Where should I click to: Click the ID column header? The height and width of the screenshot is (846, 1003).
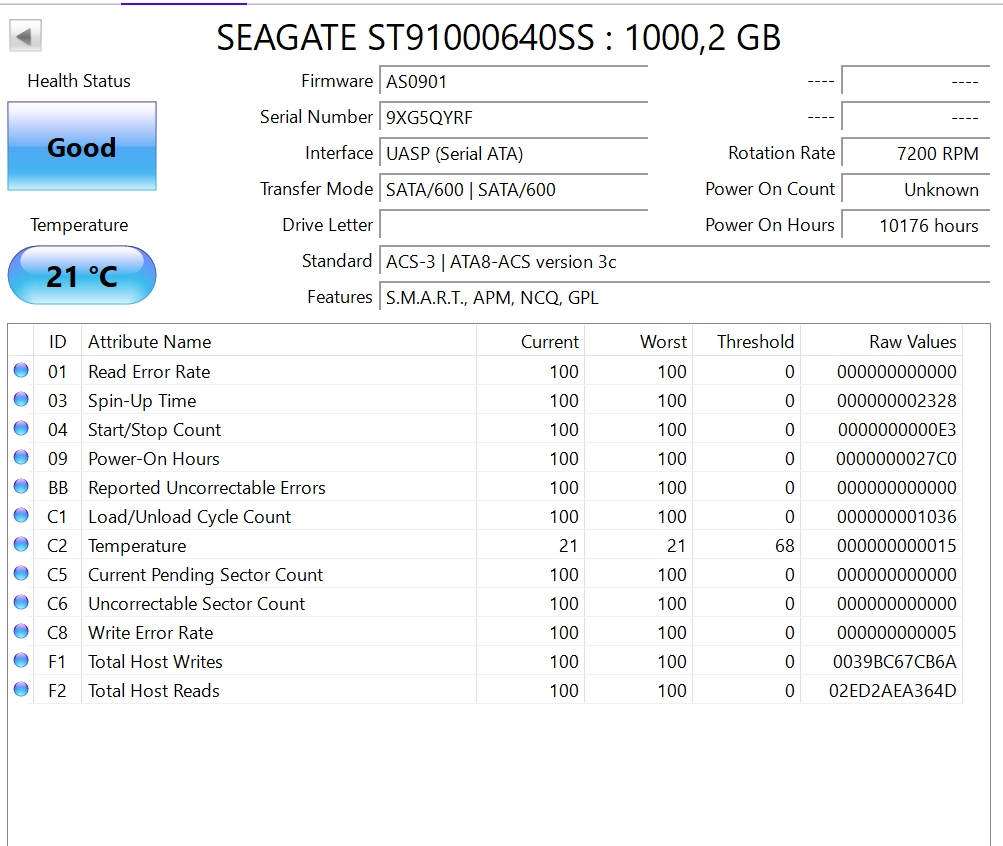pyautogui.click(x=58, y=341)
